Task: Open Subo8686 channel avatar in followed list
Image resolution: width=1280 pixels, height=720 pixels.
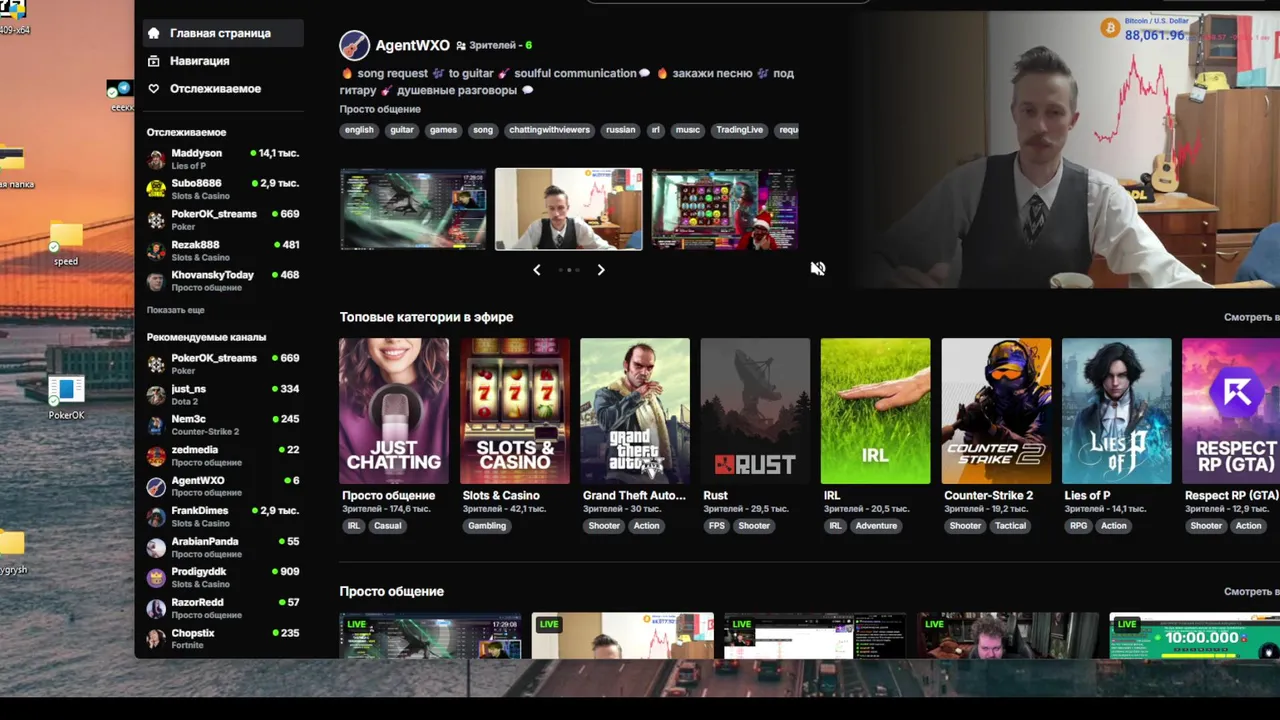Action: [x=156, y=189]
